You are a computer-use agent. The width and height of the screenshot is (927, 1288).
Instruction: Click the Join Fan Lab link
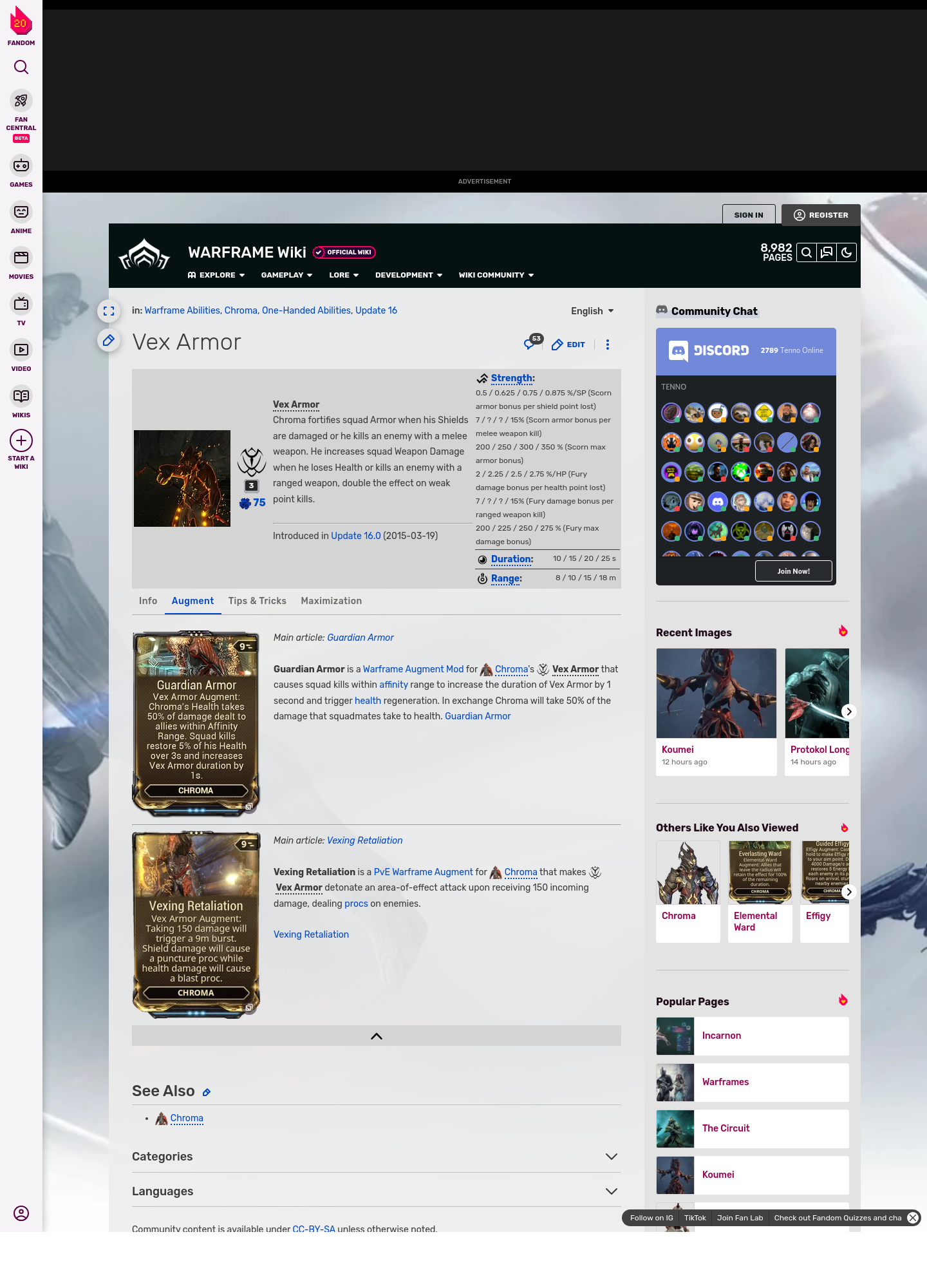pyautogui.click(x=740, y=1218)
